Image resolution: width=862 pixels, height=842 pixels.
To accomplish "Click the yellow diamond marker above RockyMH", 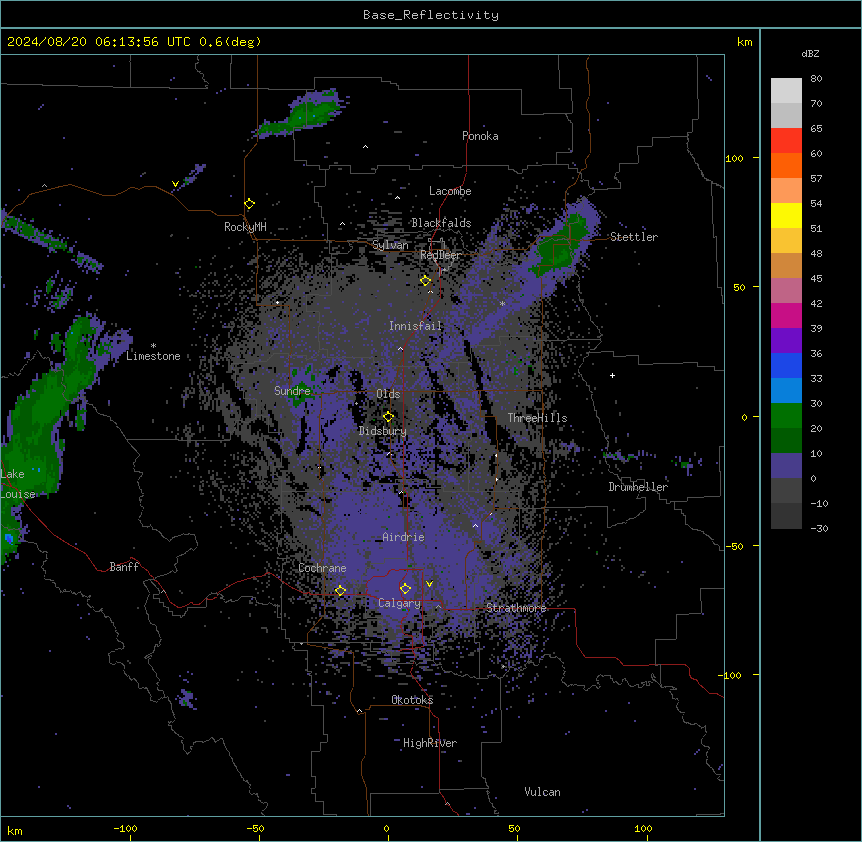I will click(x=250, y=204).
